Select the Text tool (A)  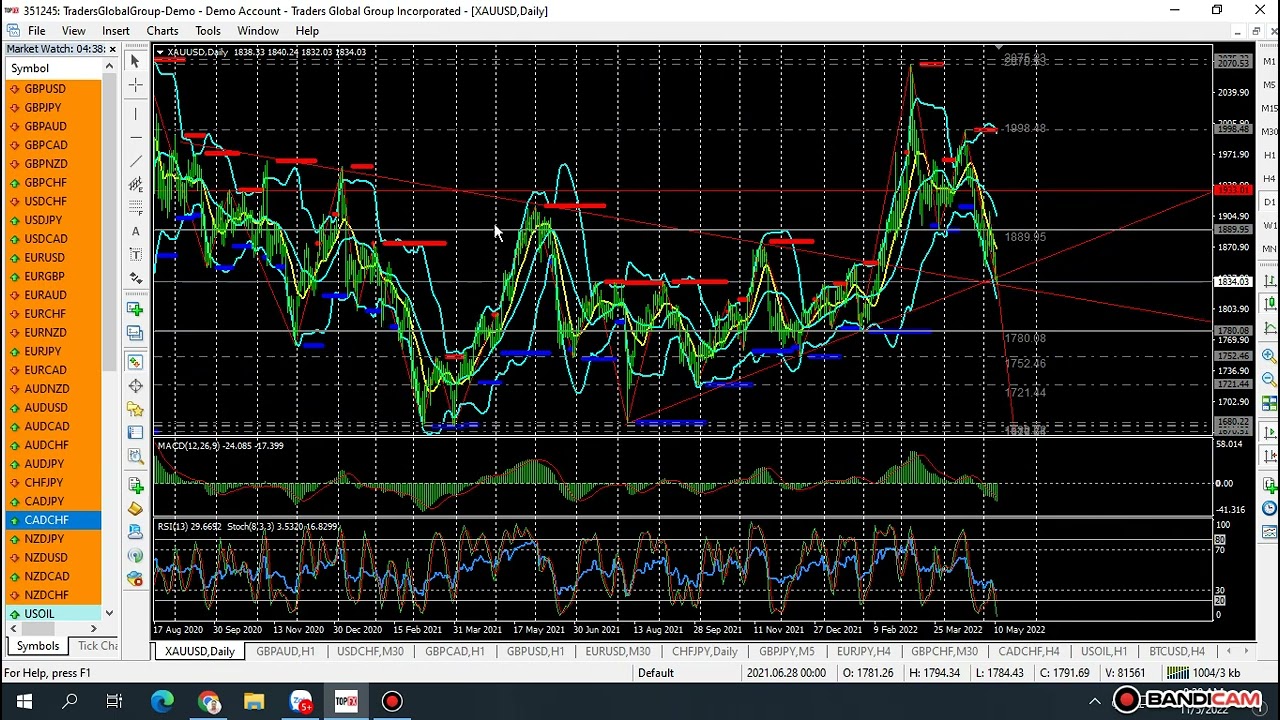coord(135,232)
